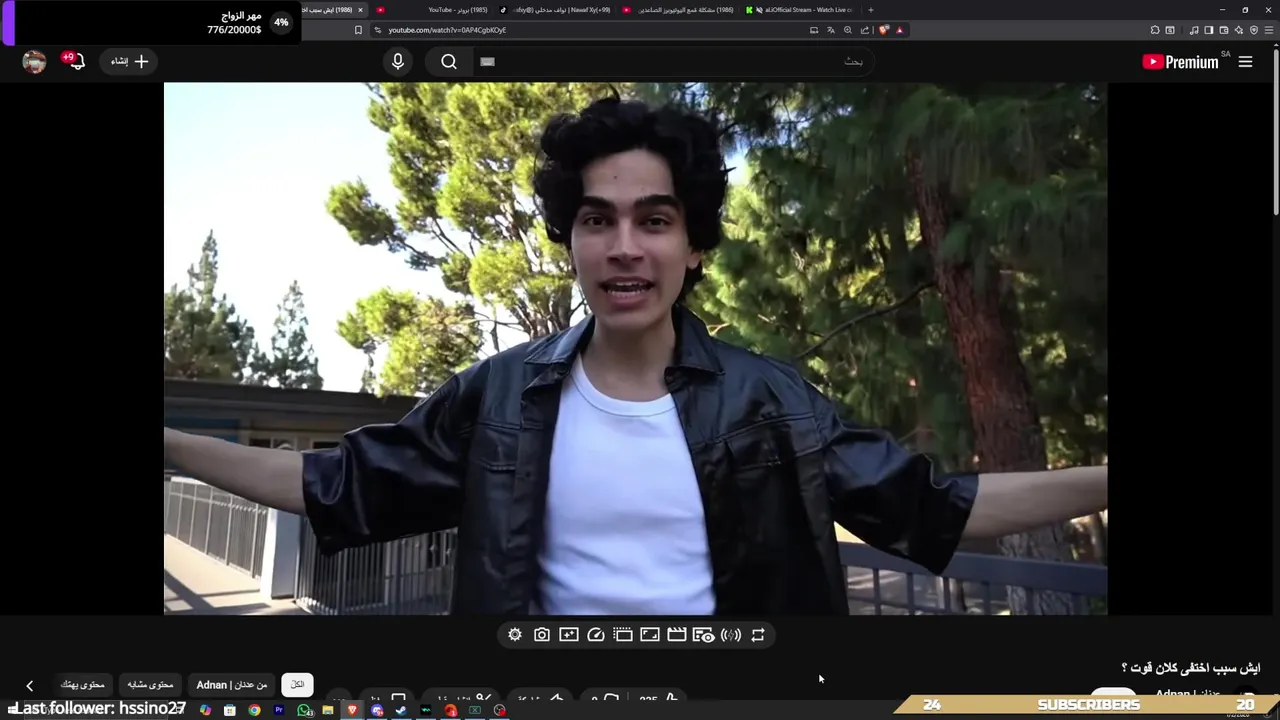Click the zoom magnifier icon in address bar
1280x720 pixels.
pos(848,30)
